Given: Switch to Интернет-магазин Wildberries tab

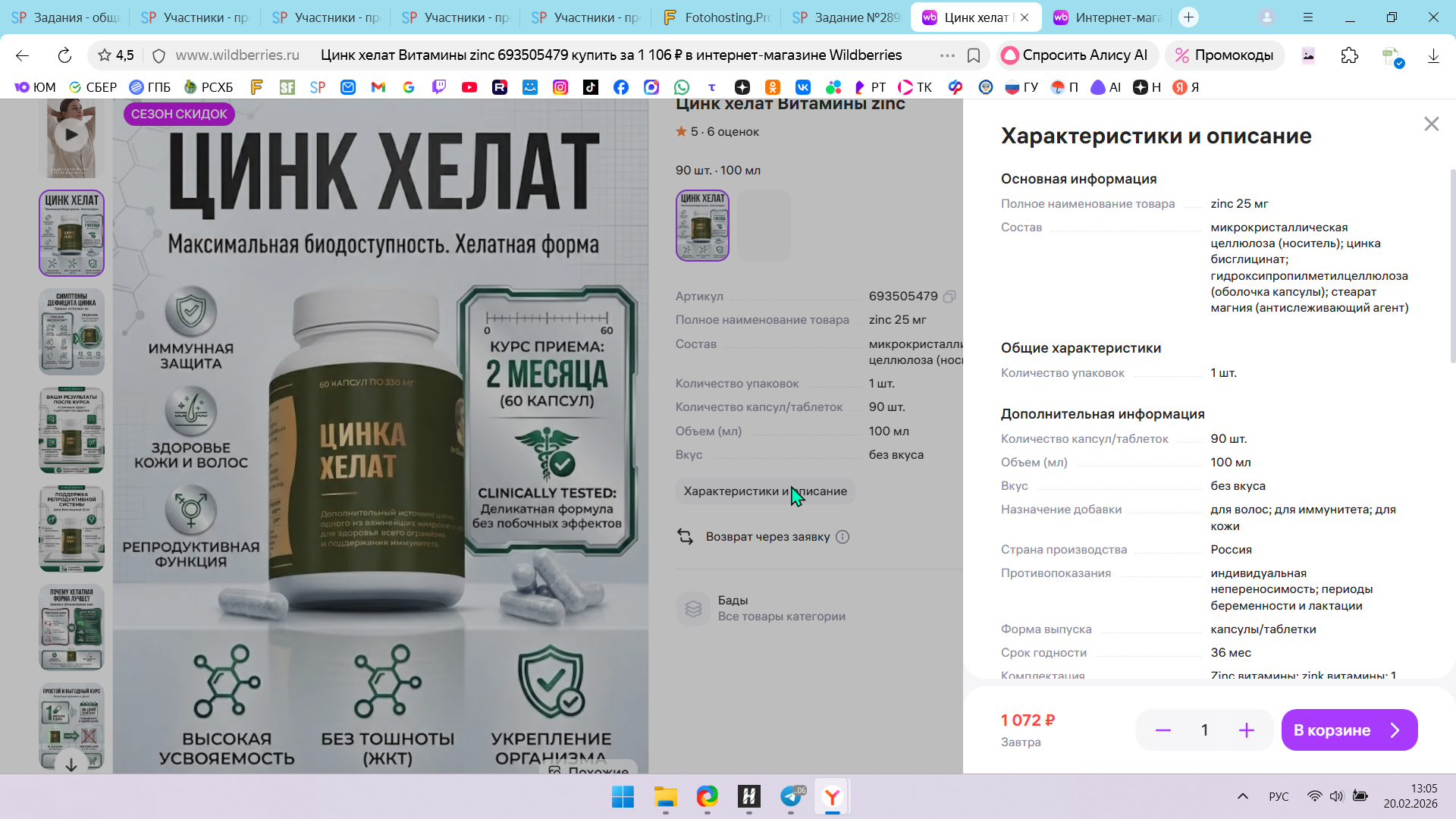Looking at the screenshot, I should [1107, 17].
